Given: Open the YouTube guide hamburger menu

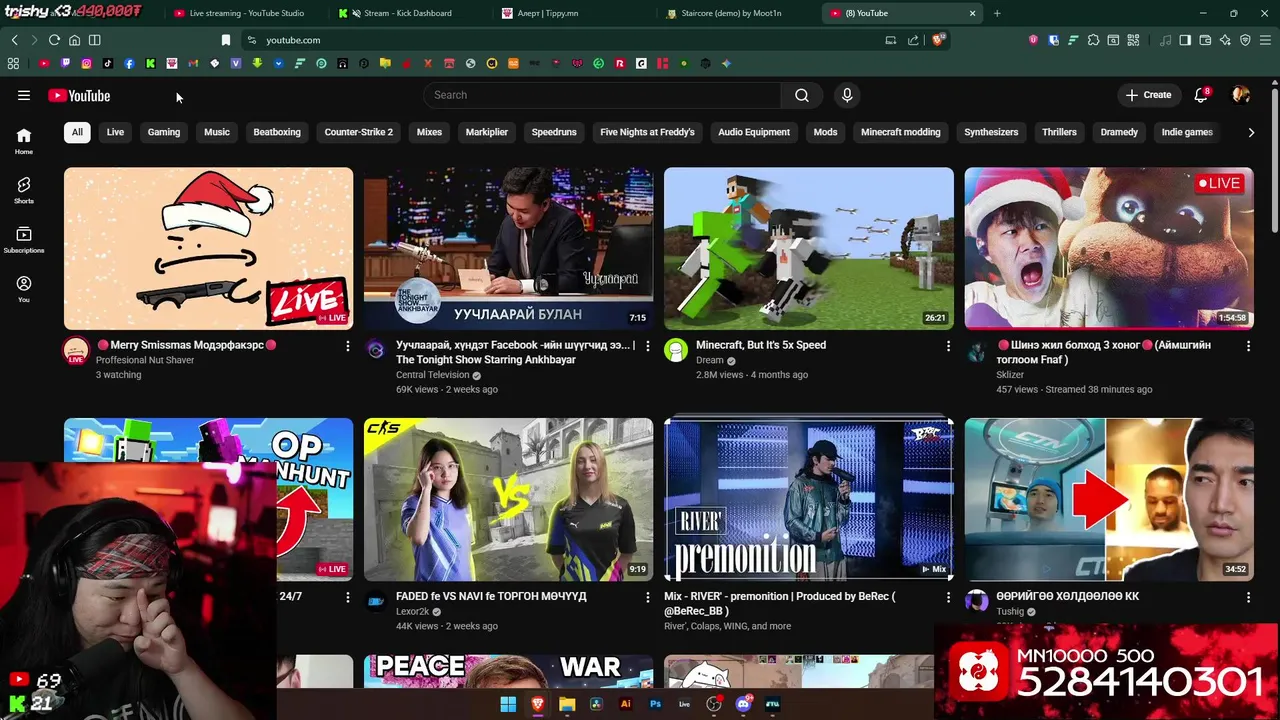Looking at the screenshot, I should 24,95.
